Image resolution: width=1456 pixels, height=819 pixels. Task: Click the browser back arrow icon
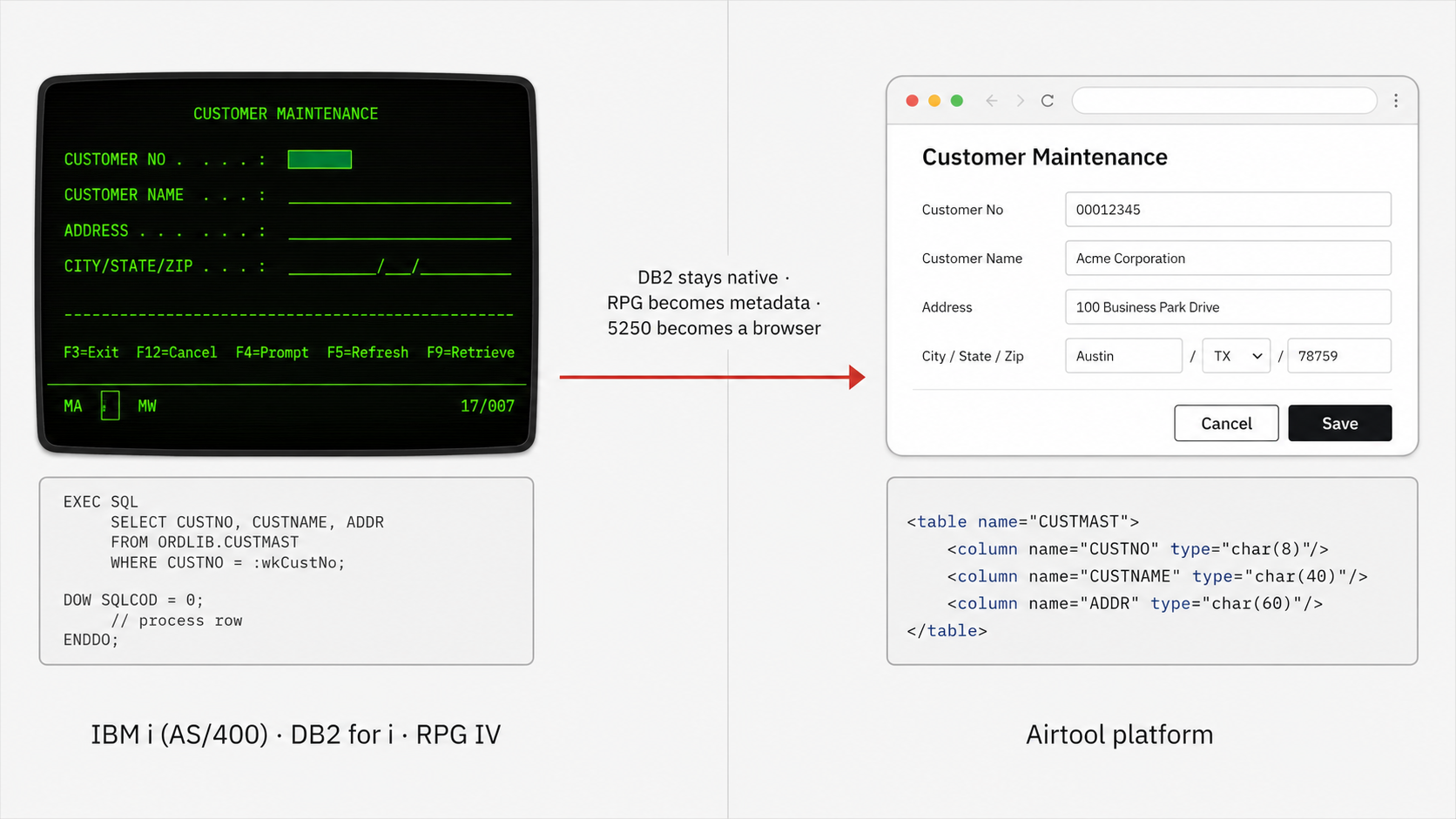click(x=992, y=101)
